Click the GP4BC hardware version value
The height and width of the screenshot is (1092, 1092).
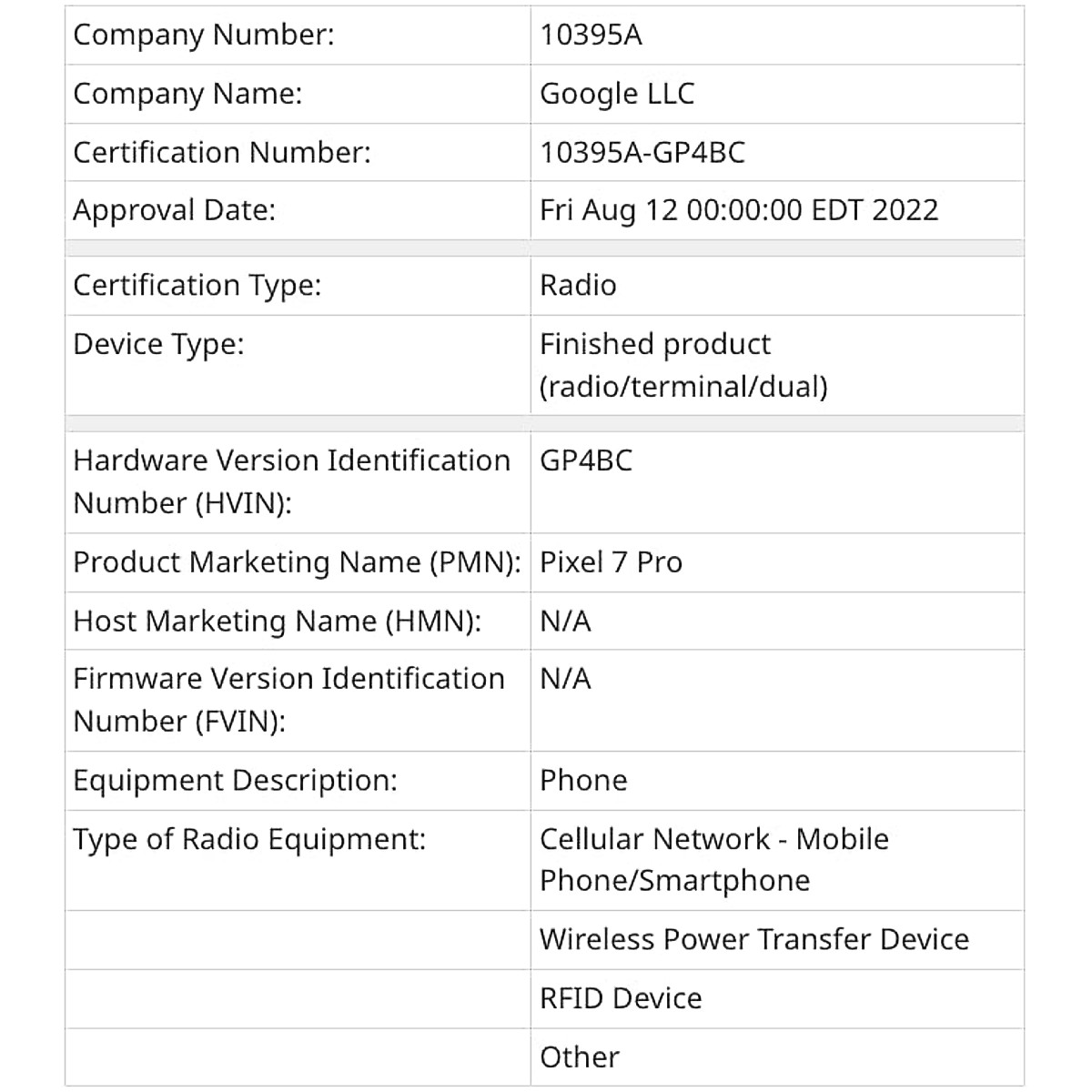(x=586, y=460)
